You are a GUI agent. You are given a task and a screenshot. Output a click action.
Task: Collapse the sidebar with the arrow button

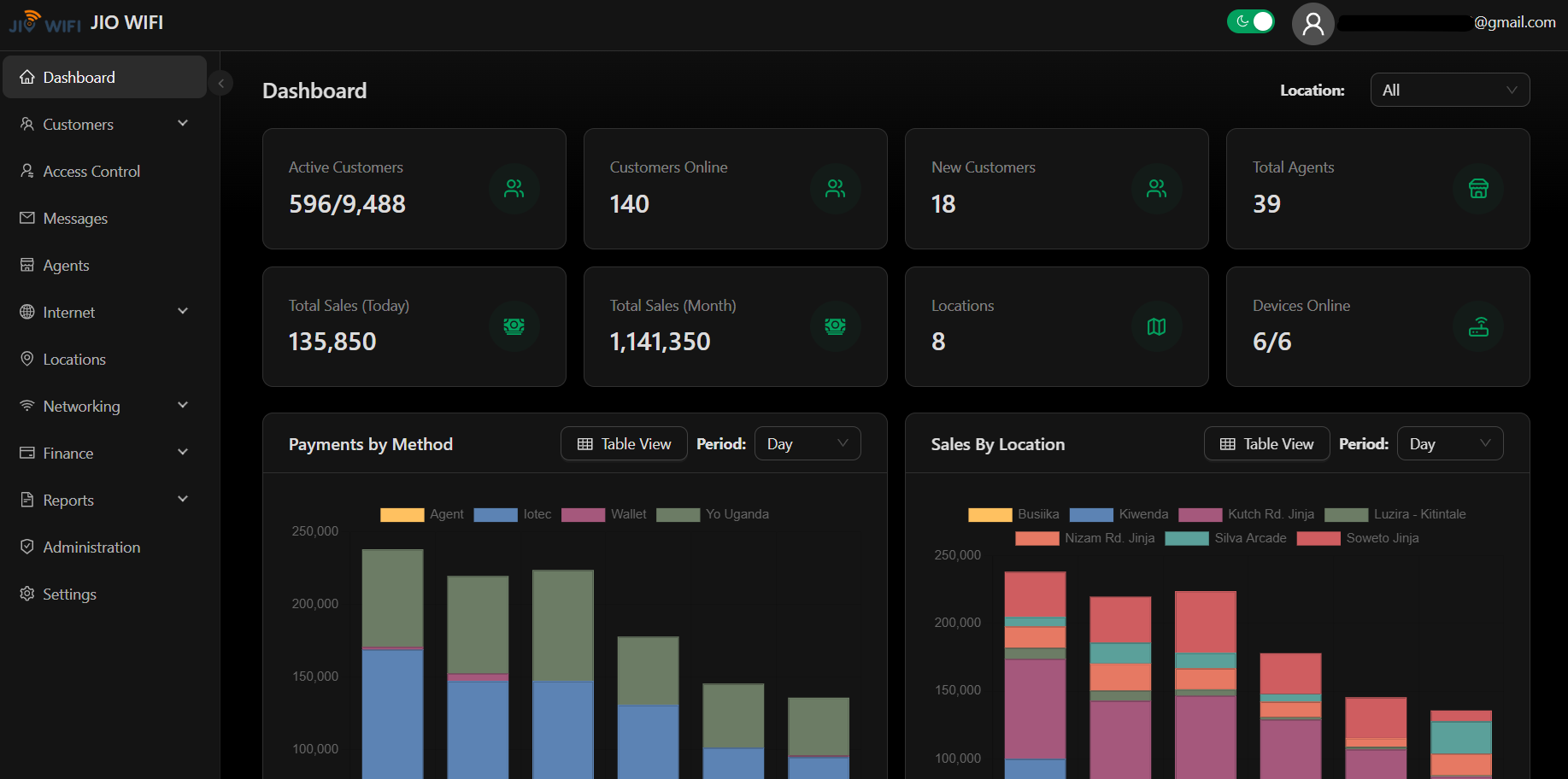(x=220, y=83)
